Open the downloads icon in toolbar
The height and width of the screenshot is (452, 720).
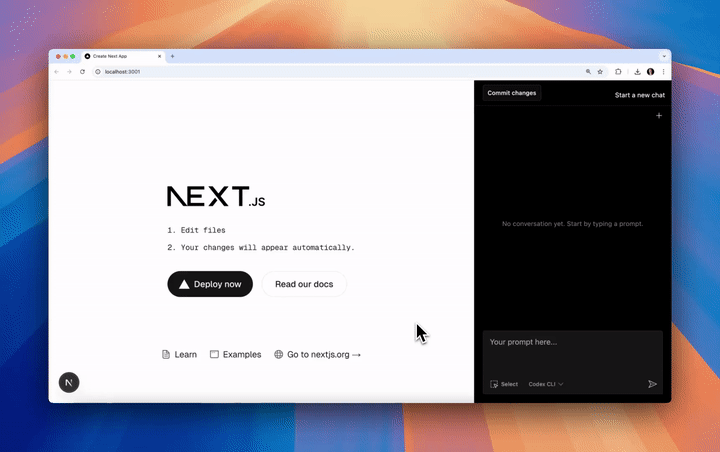coord(637,72)
